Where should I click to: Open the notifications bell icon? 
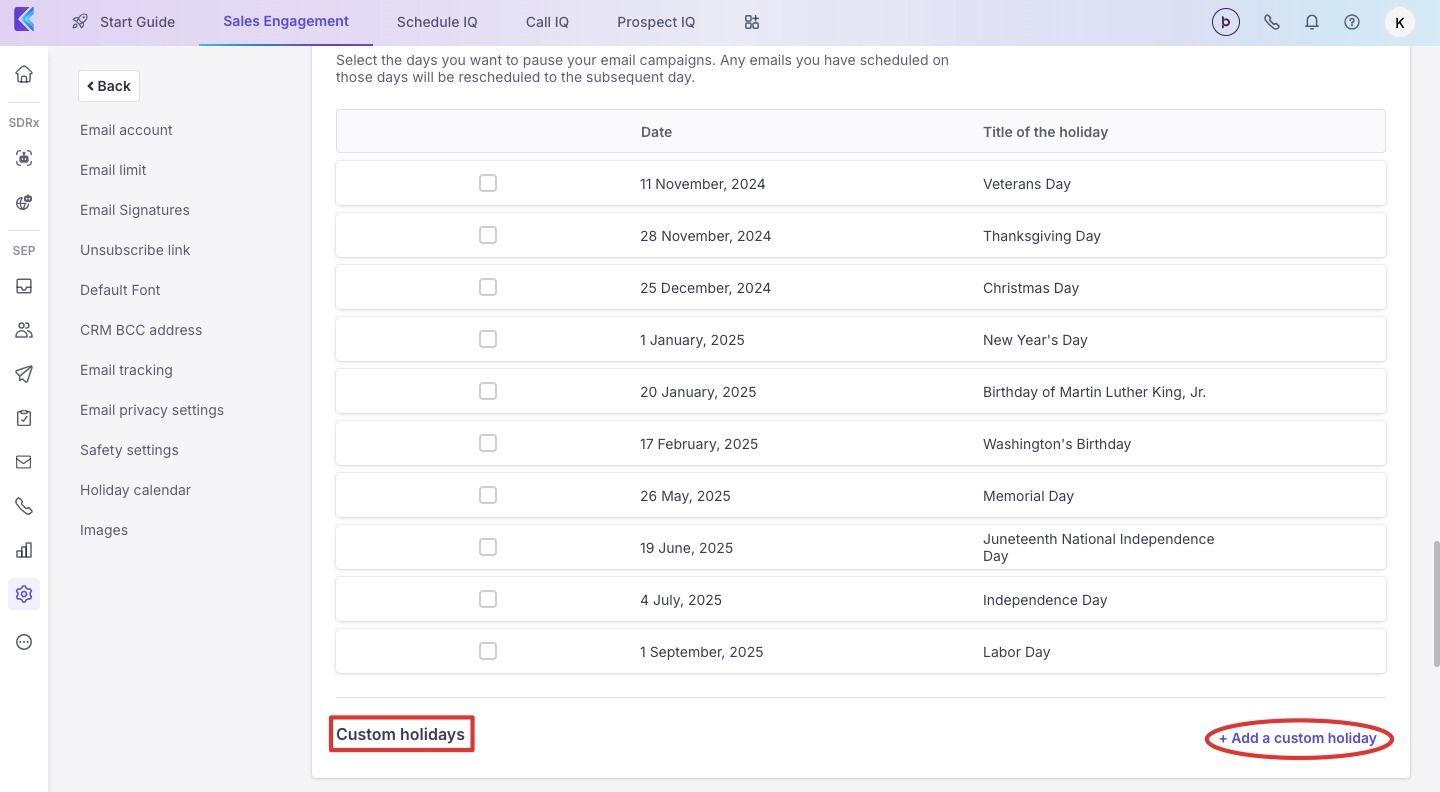[1312, 22]
